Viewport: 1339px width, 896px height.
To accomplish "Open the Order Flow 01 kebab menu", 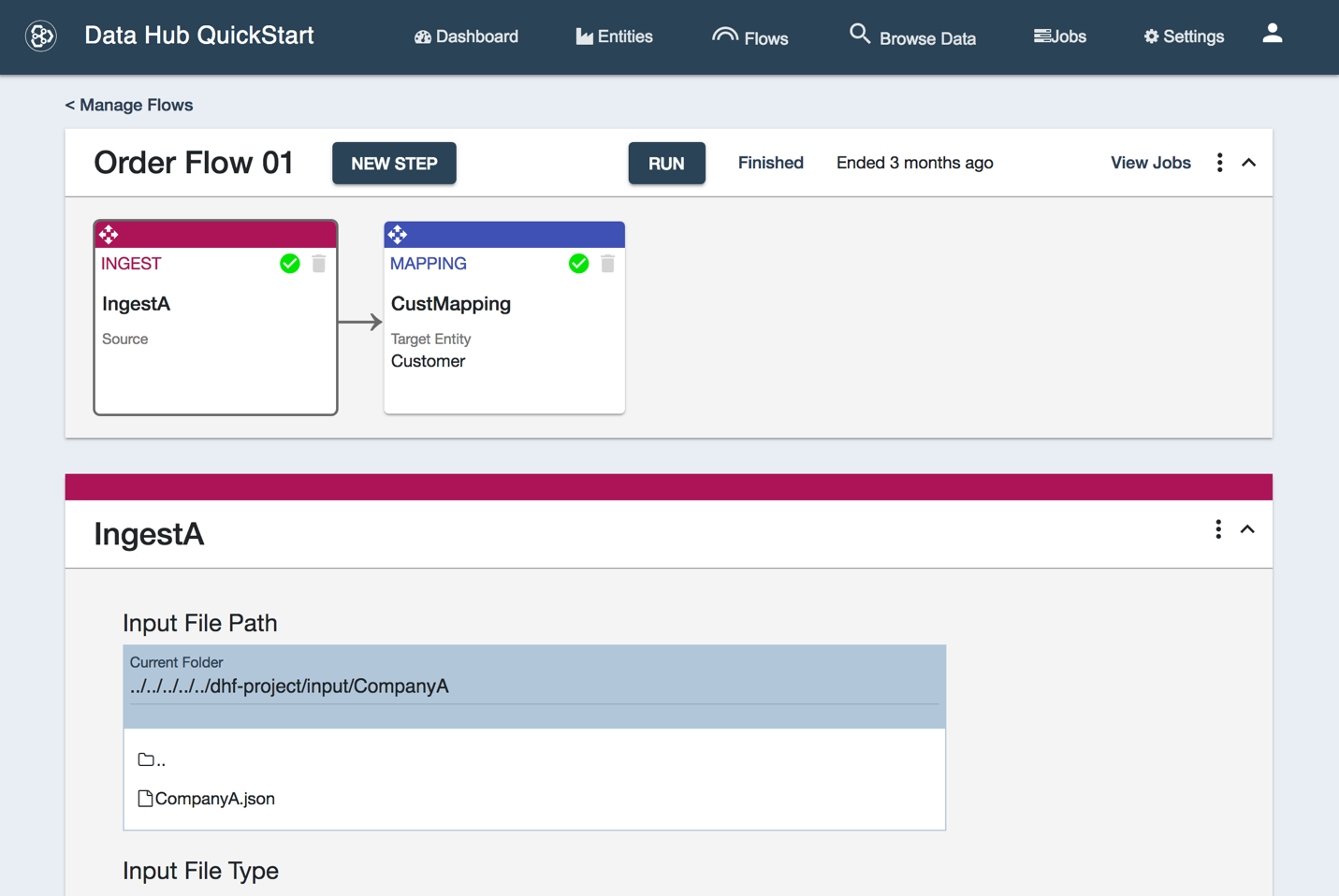I will coord(1219,162).
